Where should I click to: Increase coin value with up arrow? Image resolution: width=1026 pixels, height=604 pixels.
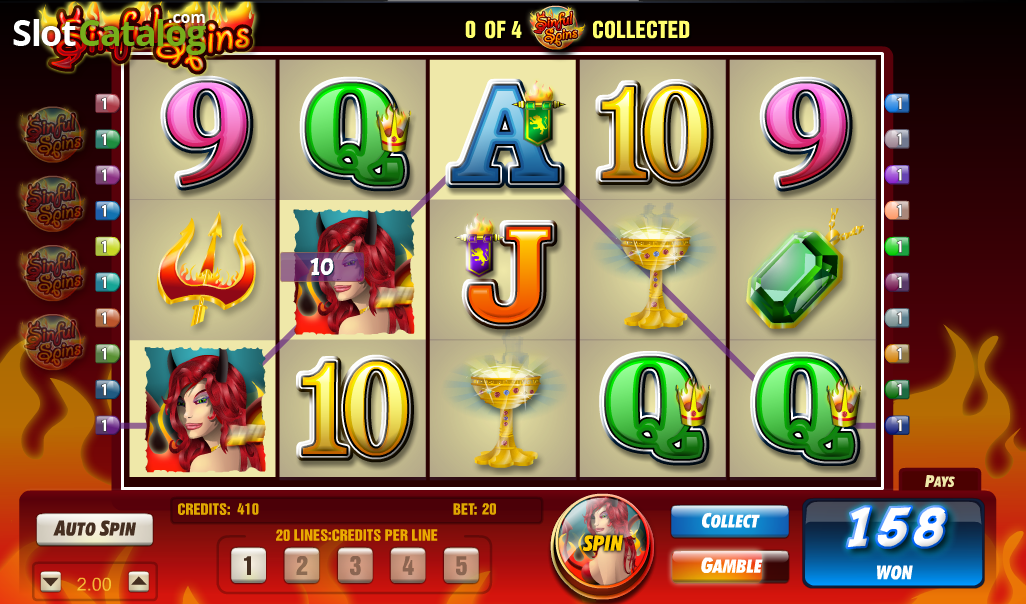(x=138, y=582)
